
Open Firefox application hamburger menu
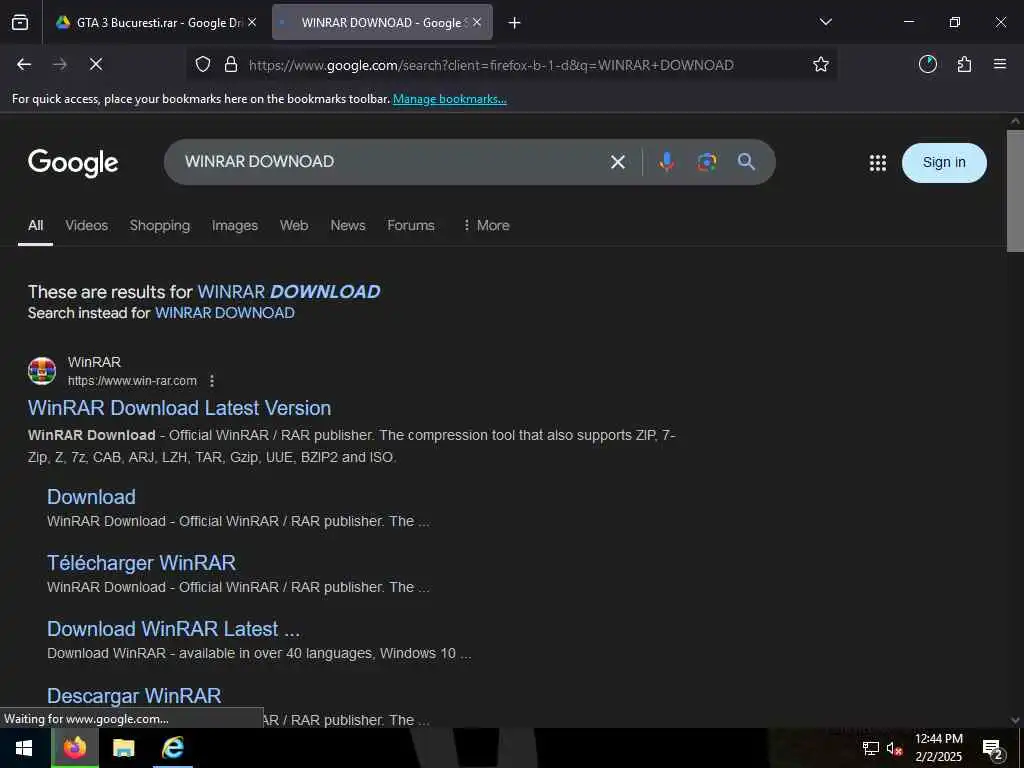[x=1000, y=64]
